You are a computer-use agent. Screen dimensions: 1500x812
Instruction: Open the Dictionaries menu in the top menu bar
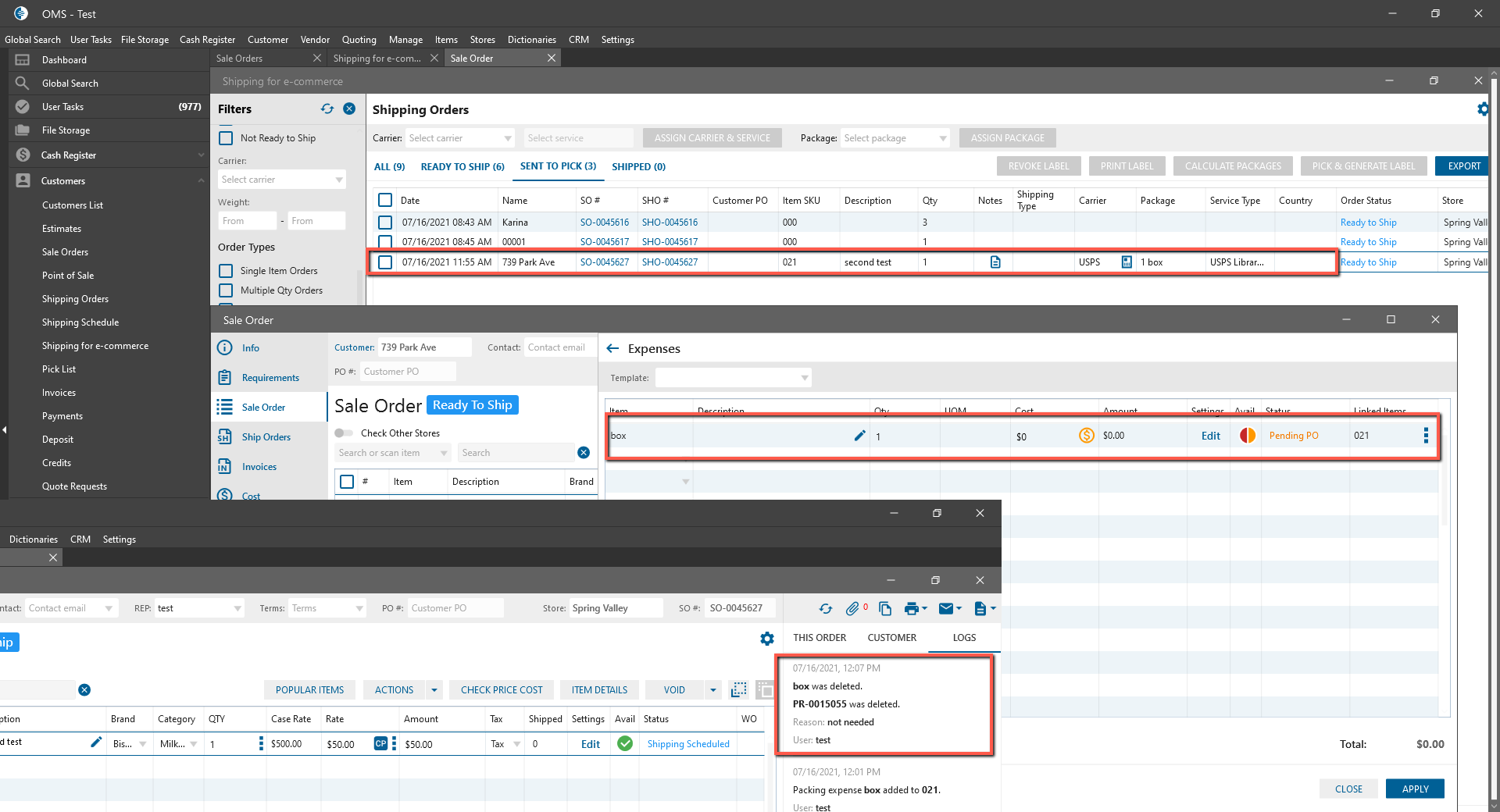pos(532,40)
